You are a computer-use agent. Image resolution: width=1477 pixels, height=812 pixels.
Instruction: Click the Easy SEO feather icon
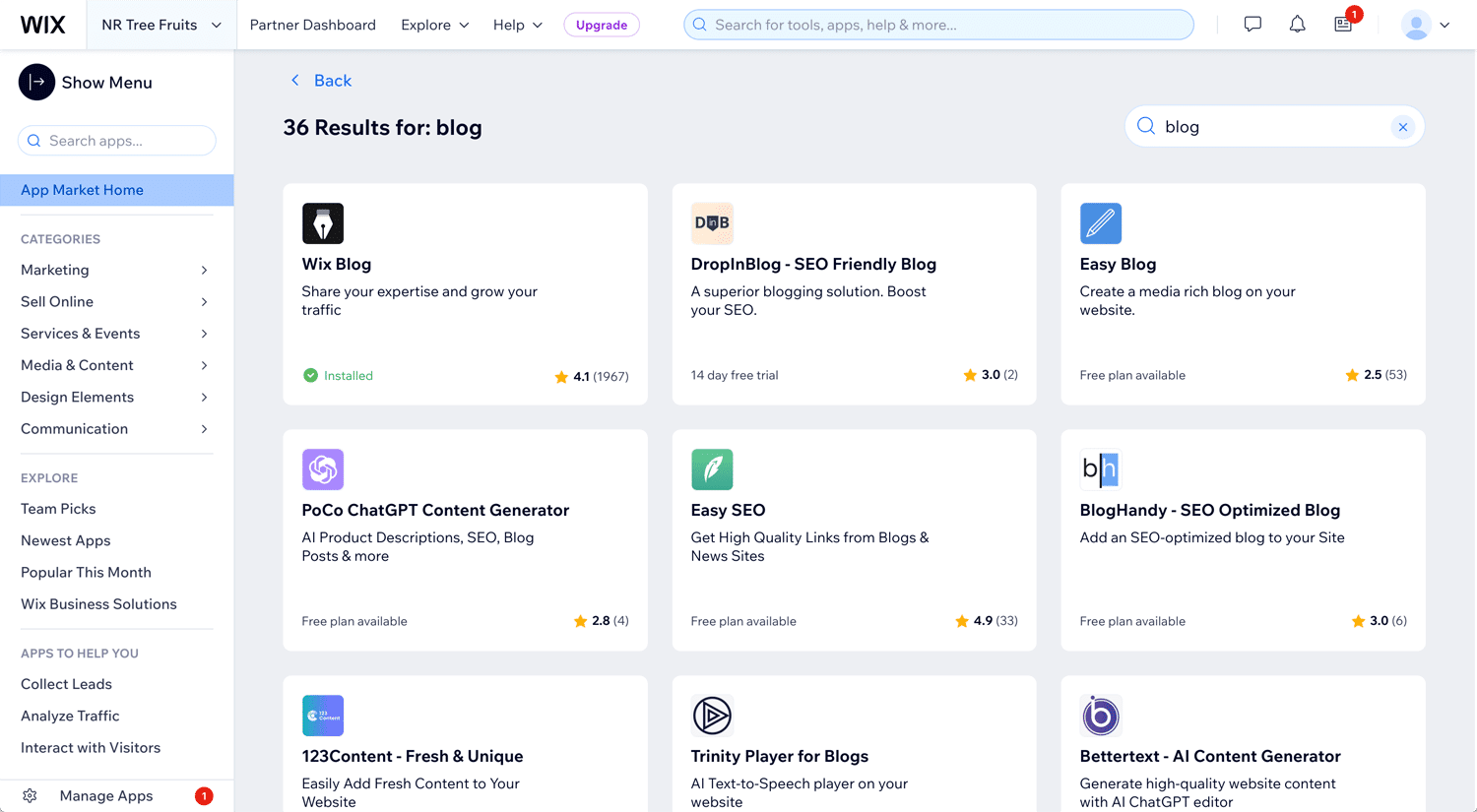pyautogui.click(x=712, y=469)
